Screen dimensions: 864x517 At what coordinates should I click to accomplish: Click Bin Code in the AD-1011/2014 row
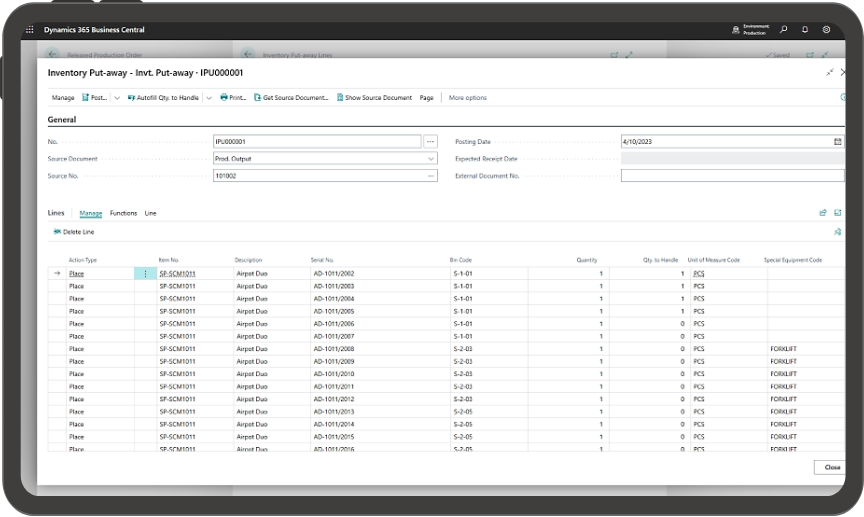point(463,424)
